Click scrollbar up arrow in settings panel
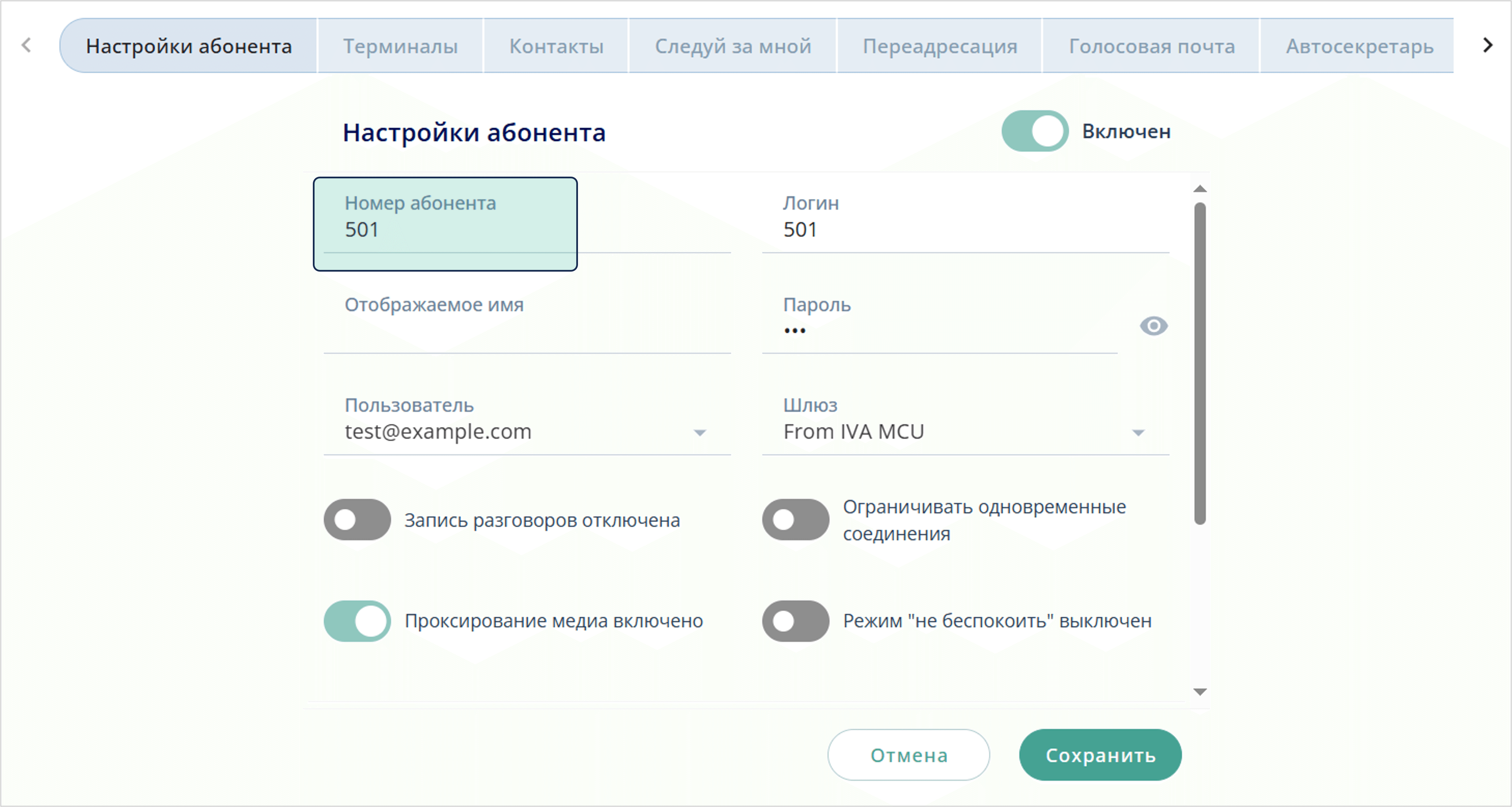The image size is (1512, 807). pos(1200,189)
